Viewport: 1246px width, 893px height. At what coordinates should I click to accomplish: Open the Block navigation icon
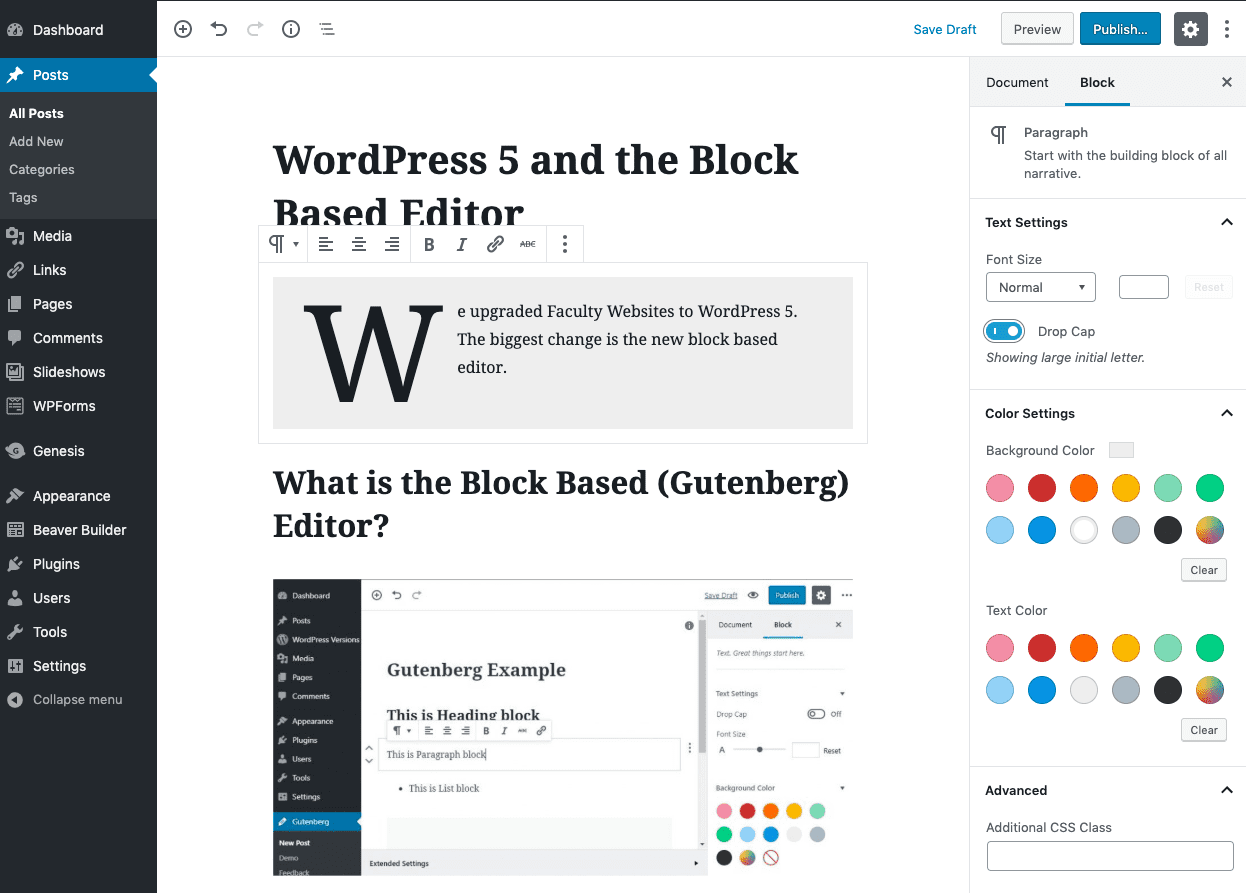click(x=327, y=29)
